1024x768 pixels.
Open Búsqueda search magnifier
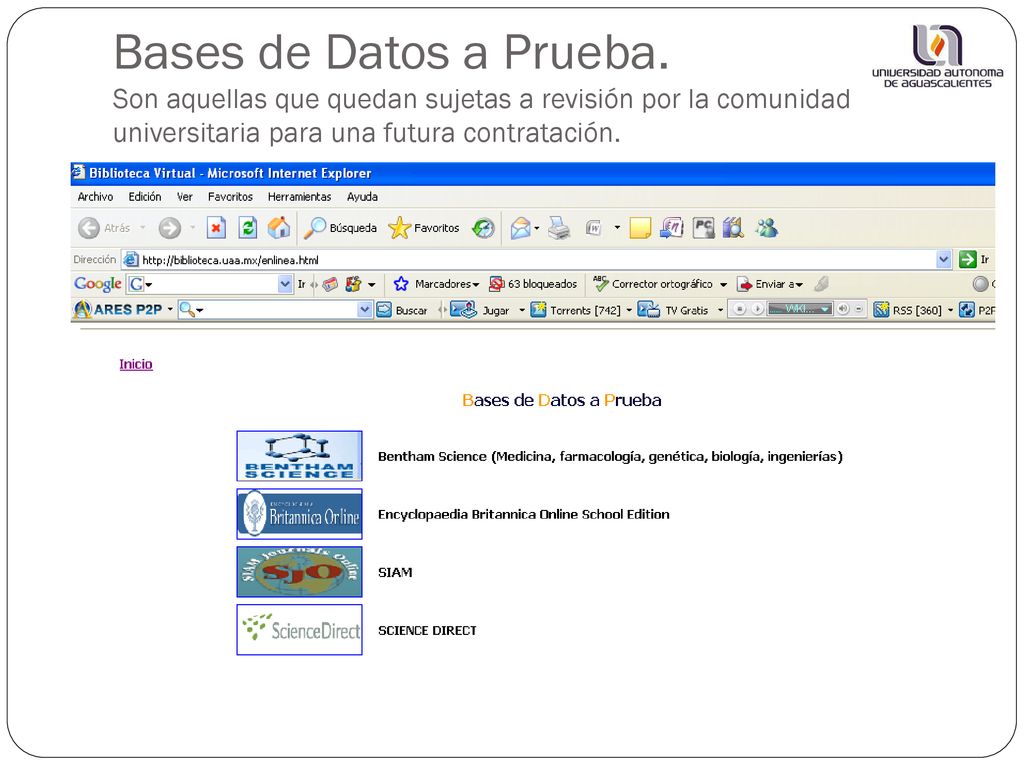click(341, 228)
